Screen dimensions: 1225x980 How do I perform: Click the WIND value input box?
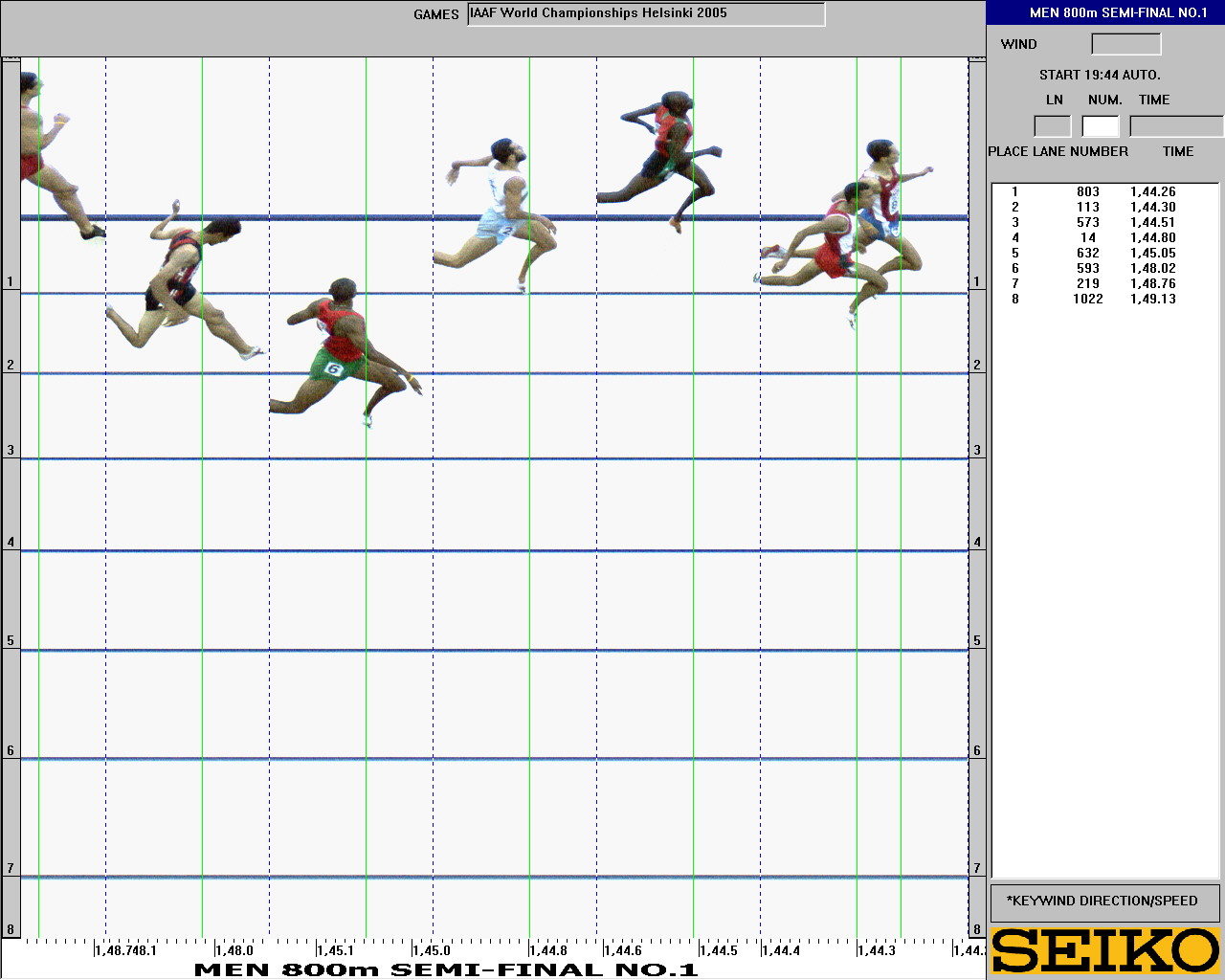click(x=1125, y=44)
